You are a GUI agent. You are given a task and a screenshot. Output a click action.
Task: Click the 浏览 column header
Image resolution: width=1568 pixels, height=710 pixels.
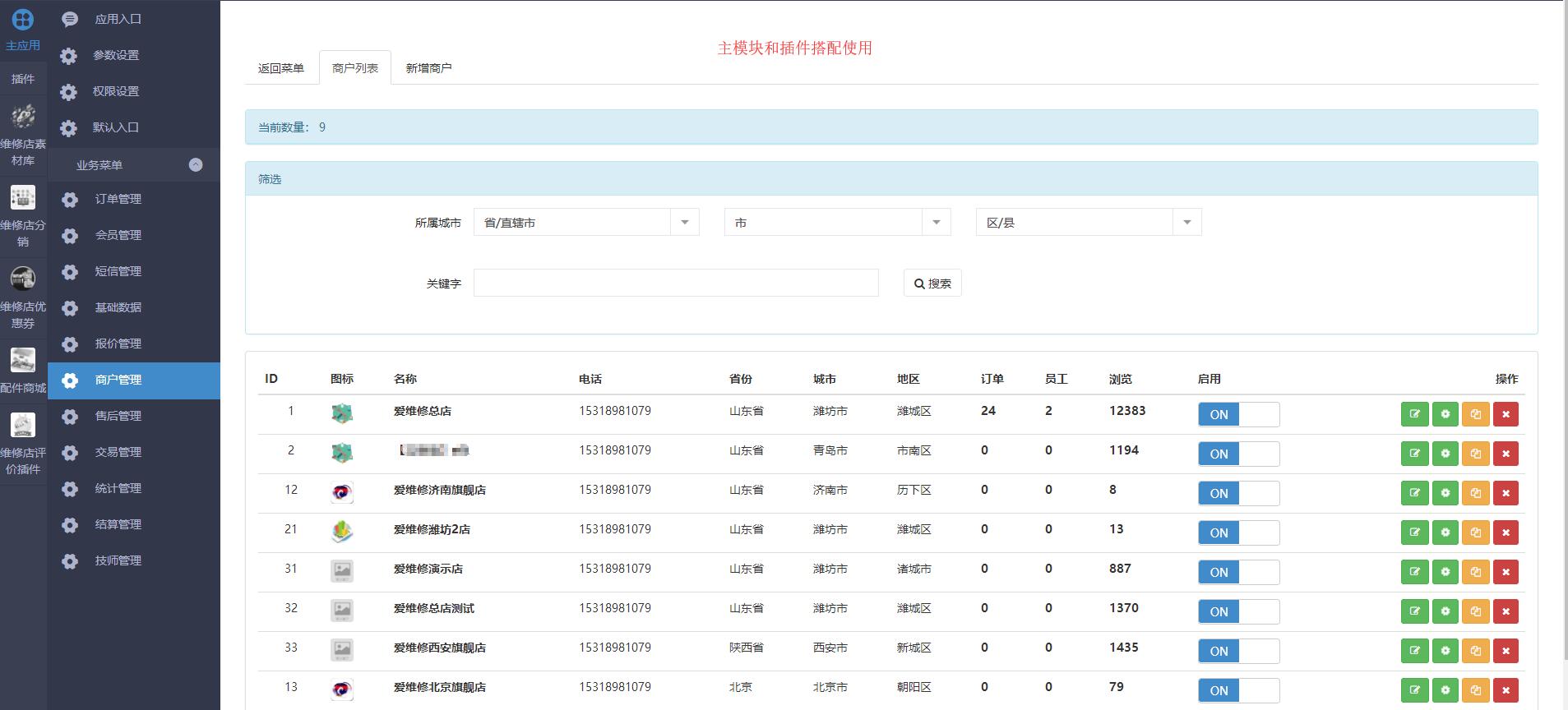(1120, 379)
